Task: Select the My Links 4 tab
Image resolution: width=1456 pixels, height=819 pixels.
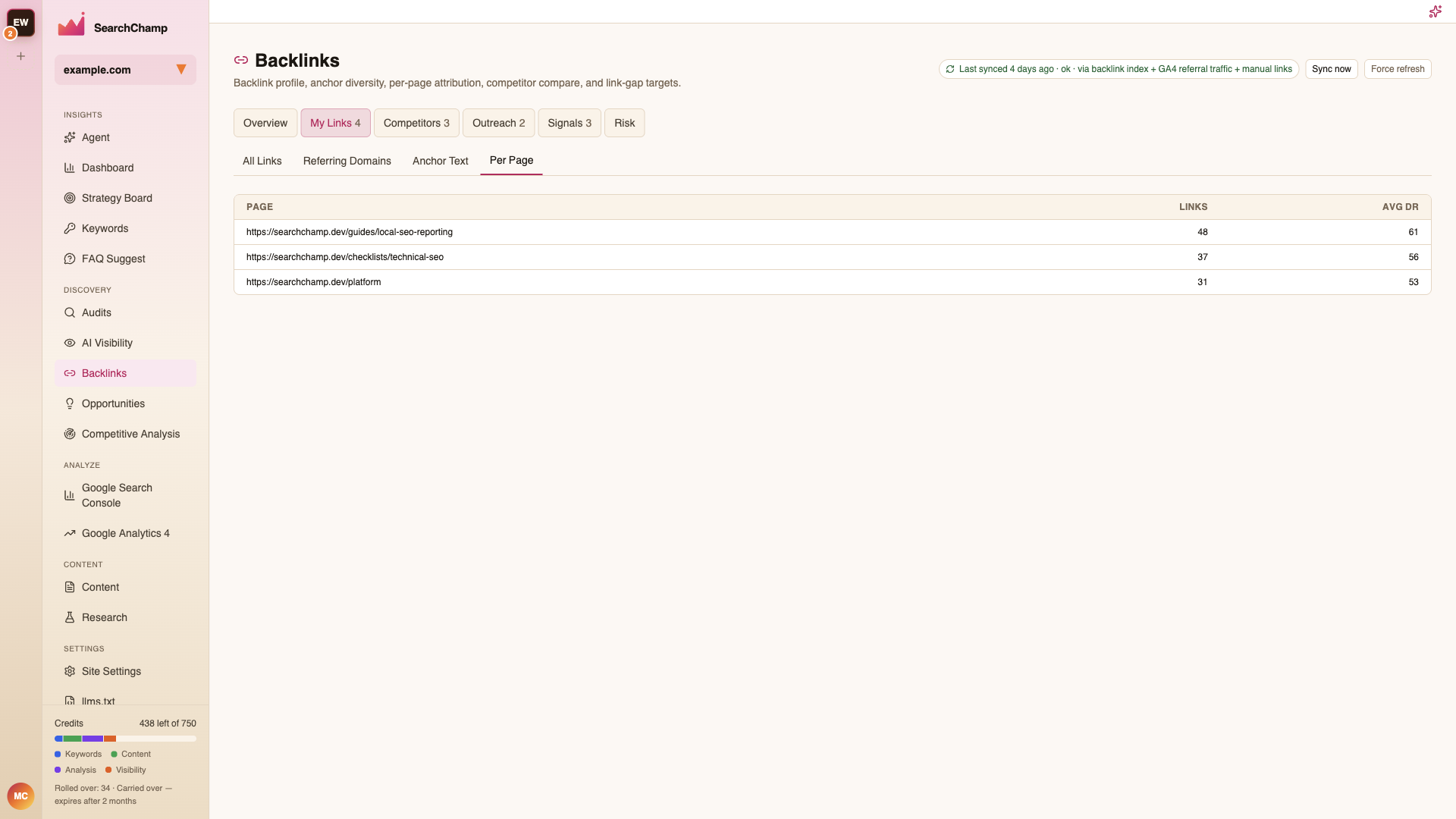Action: click(x=335, y=123)
